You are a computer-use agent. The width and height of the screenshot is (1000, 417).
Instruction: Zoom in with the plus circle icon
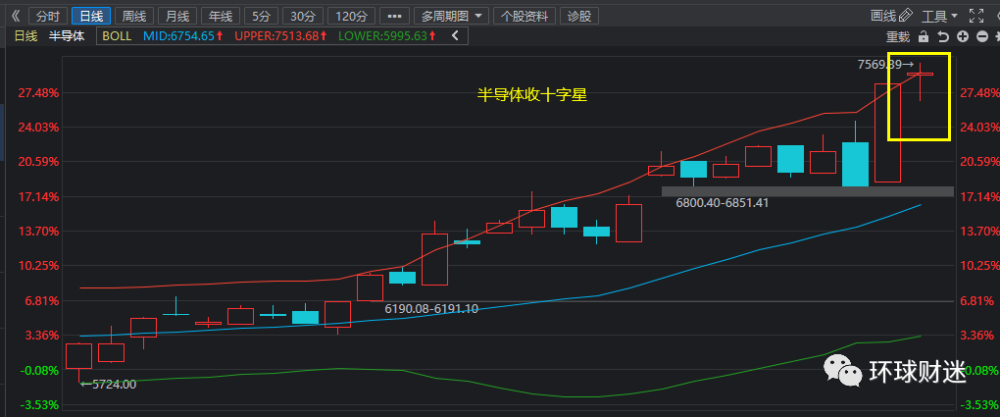pos(963,37)
